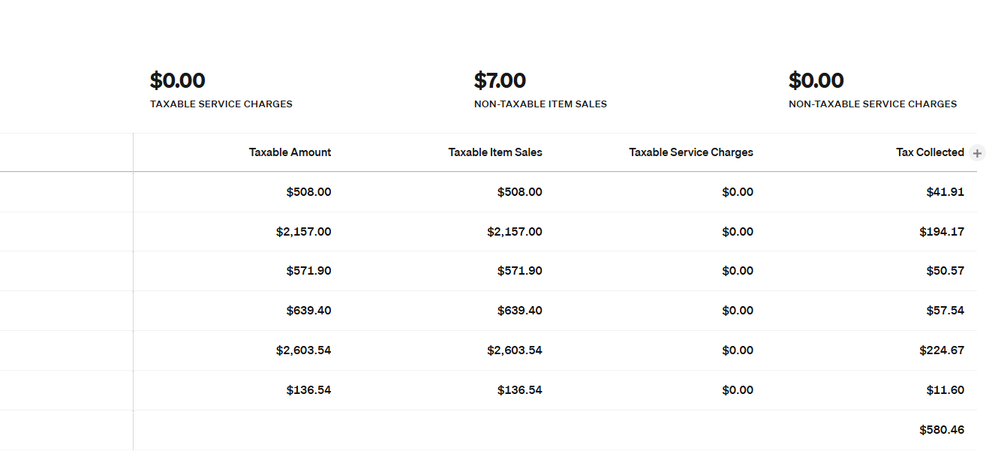Click the $224.67 tax collected value
The width and height of the screenshot is (998, 463).
click(x=942, y=350)
